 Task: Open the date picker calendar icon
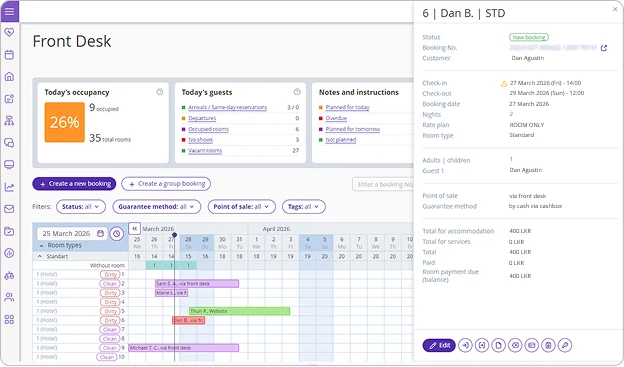pos(101,233)
